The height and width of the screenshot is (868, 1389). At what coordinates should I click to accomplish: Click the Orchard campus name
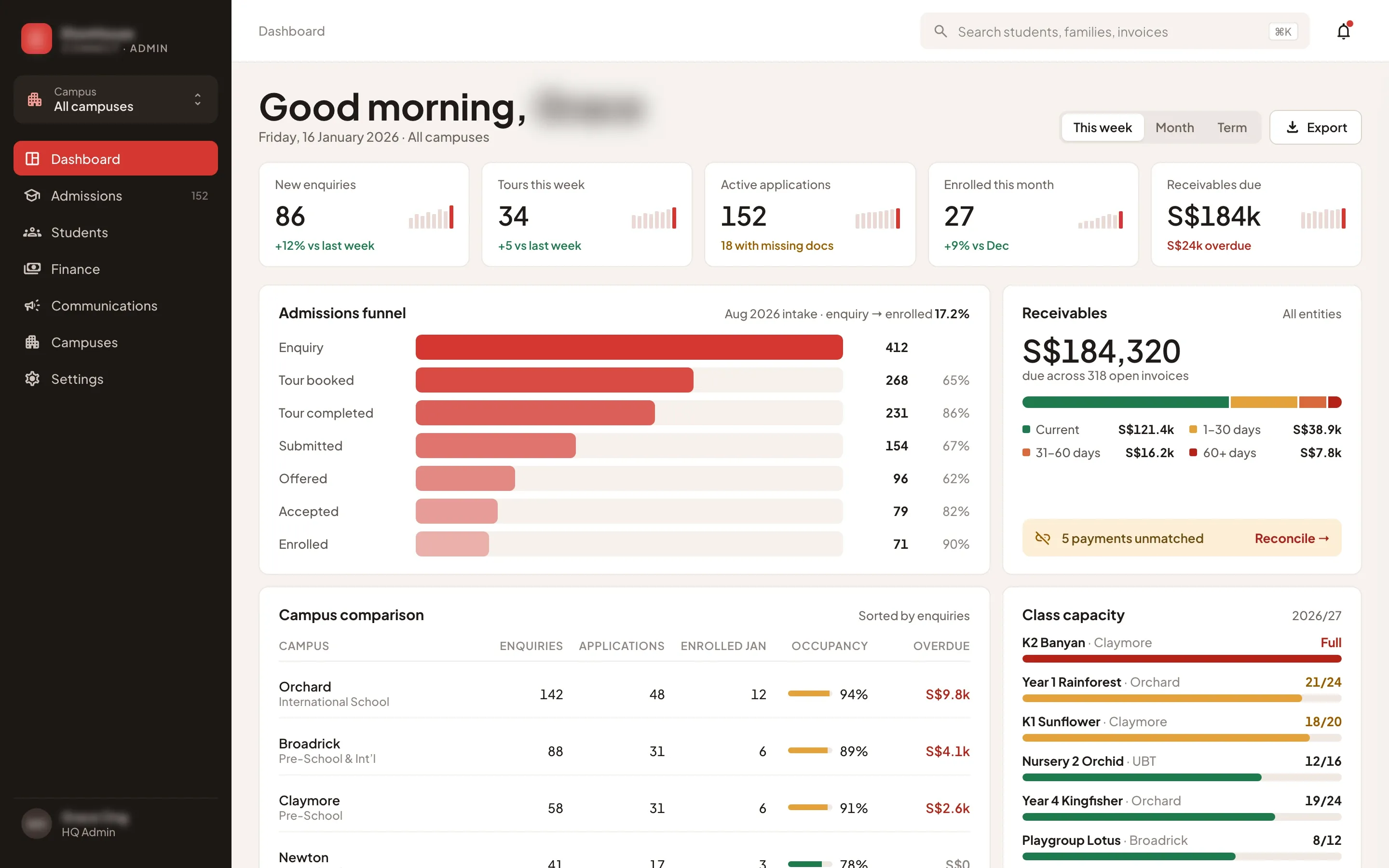(x=305, y=687)
